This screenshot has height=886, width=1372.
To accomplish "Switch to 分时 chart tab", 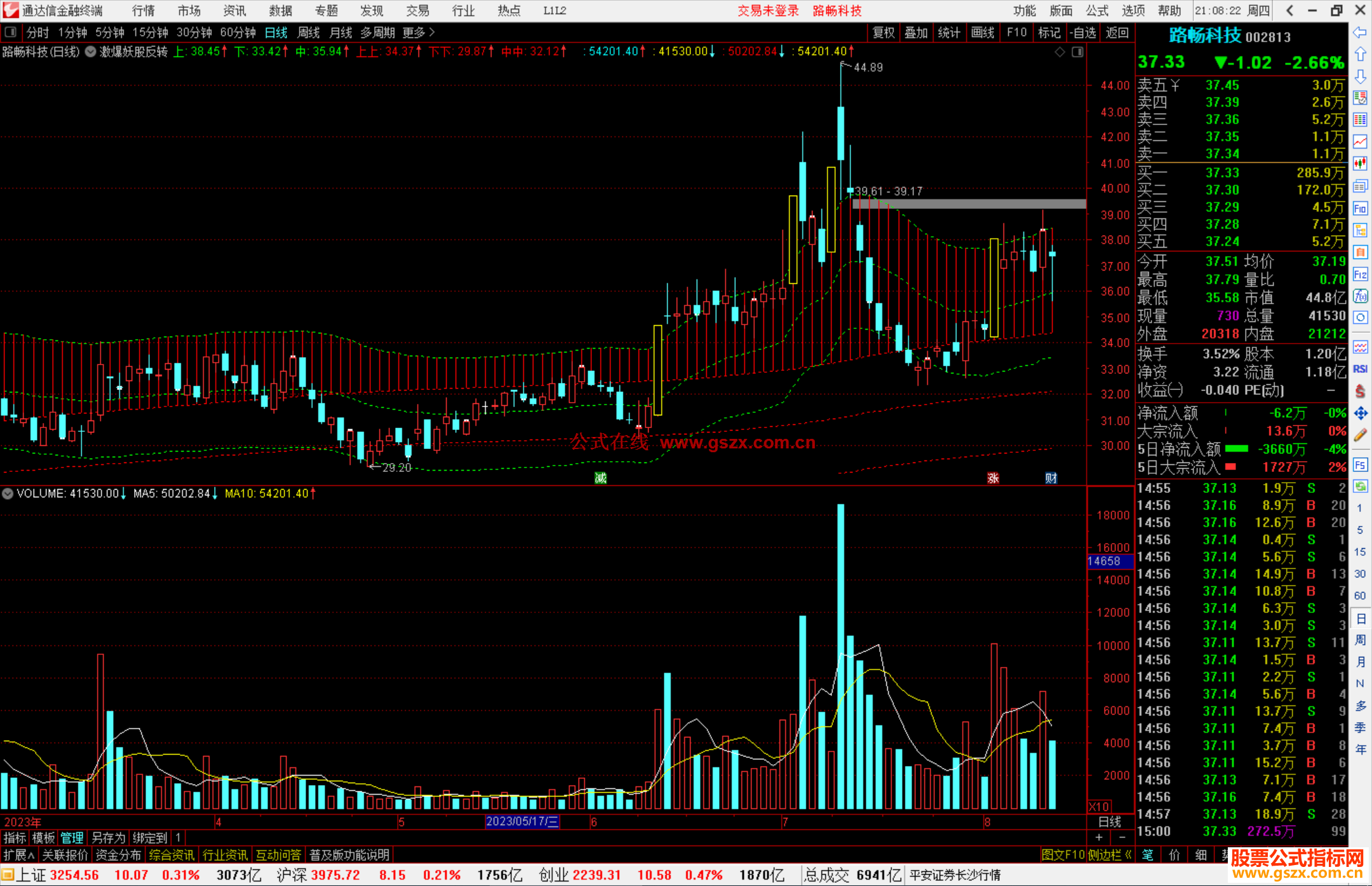I will point(37,32).
